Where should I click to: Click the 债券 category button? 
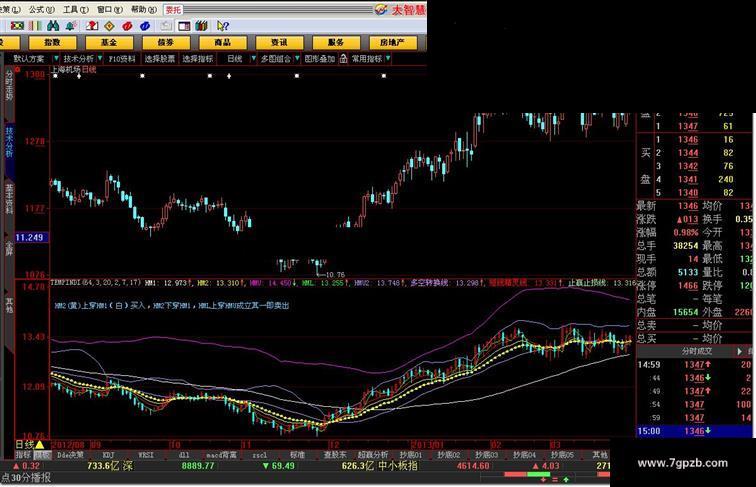tap(166, 42)
